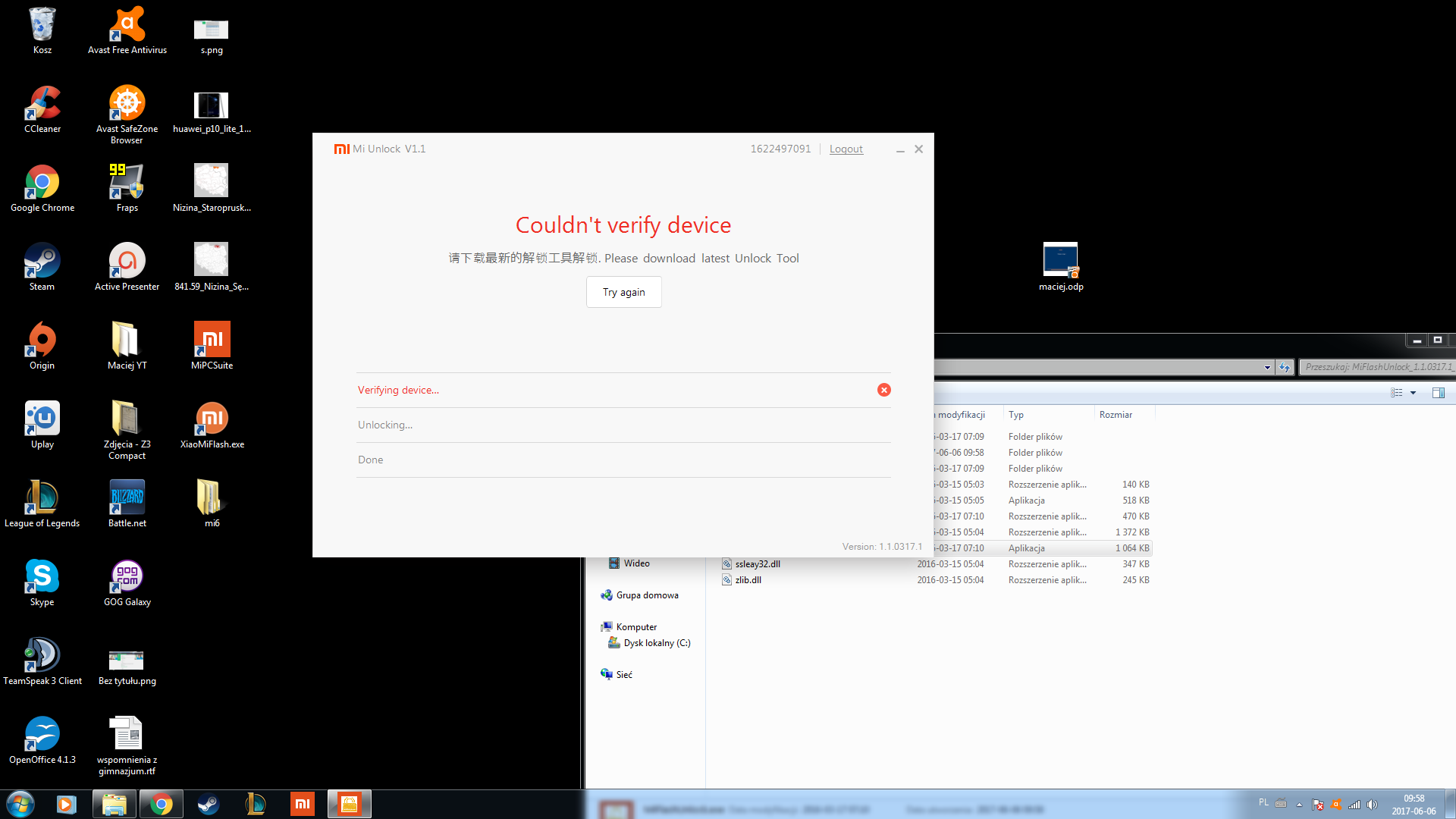This screenshot has width=1456, height=819.
Task: Open the Steam desktop shortcut
Action: (x=42, y=267)
